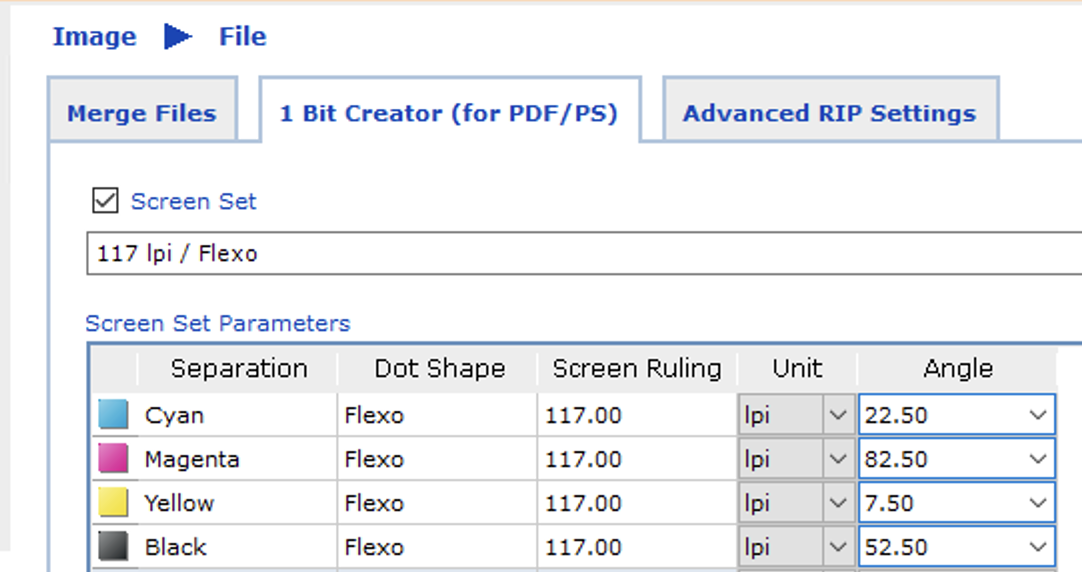Open the Advanced RIP Settings tab
This screenshot has height=572, width=1082.
(829, 113)
